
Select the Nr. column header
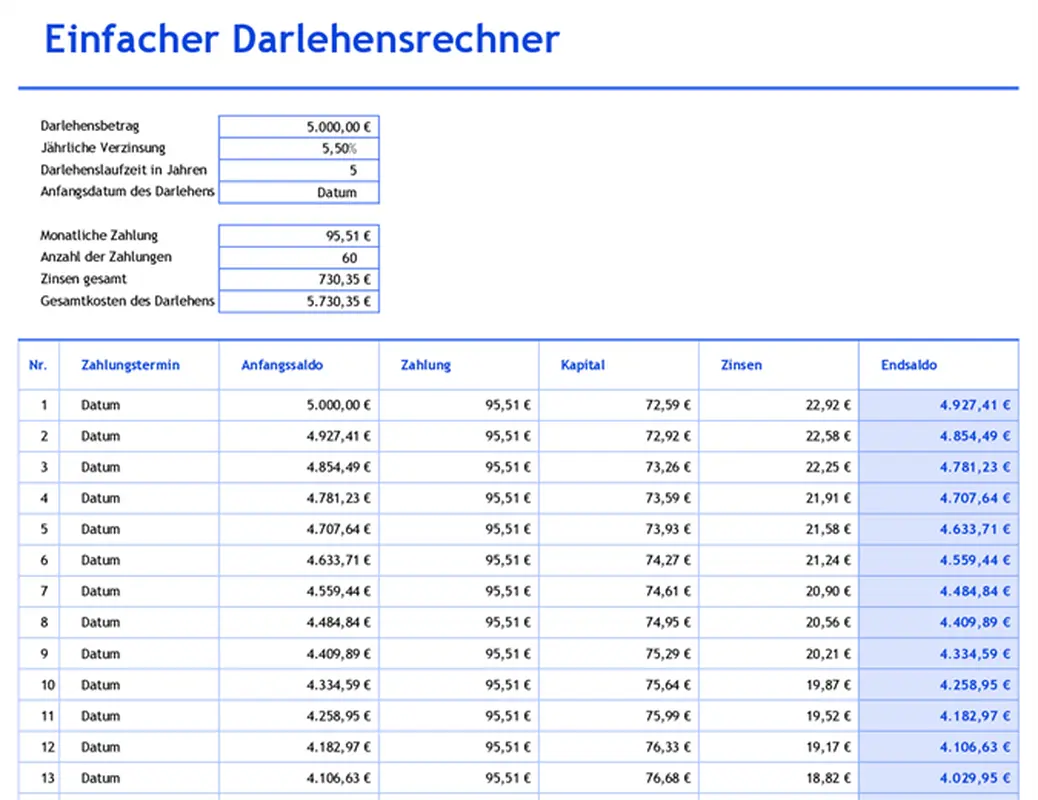point(39,365)
